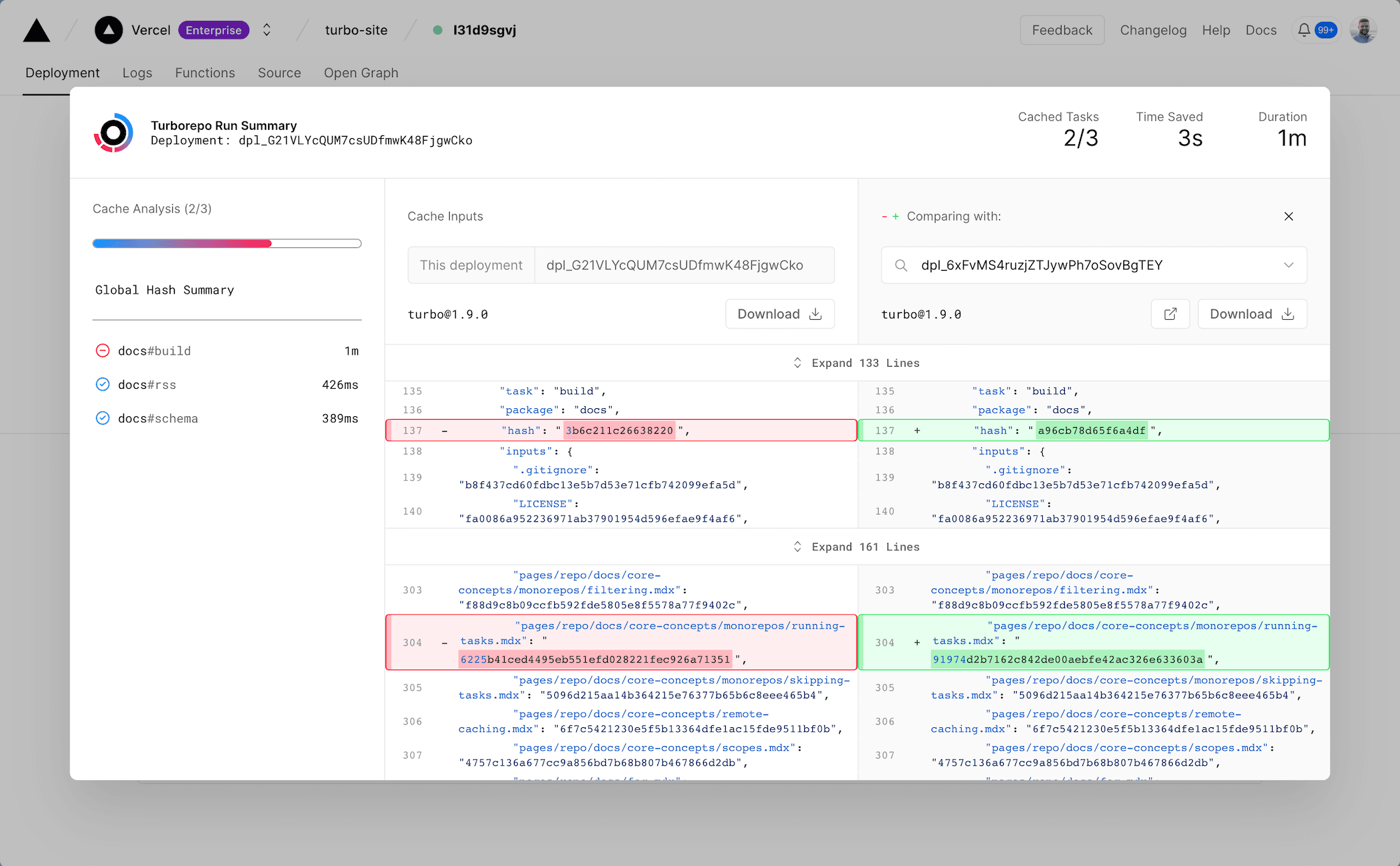Click the Turborepo logo in summary header
The image size is (1400, 866).
coord(113,133)
